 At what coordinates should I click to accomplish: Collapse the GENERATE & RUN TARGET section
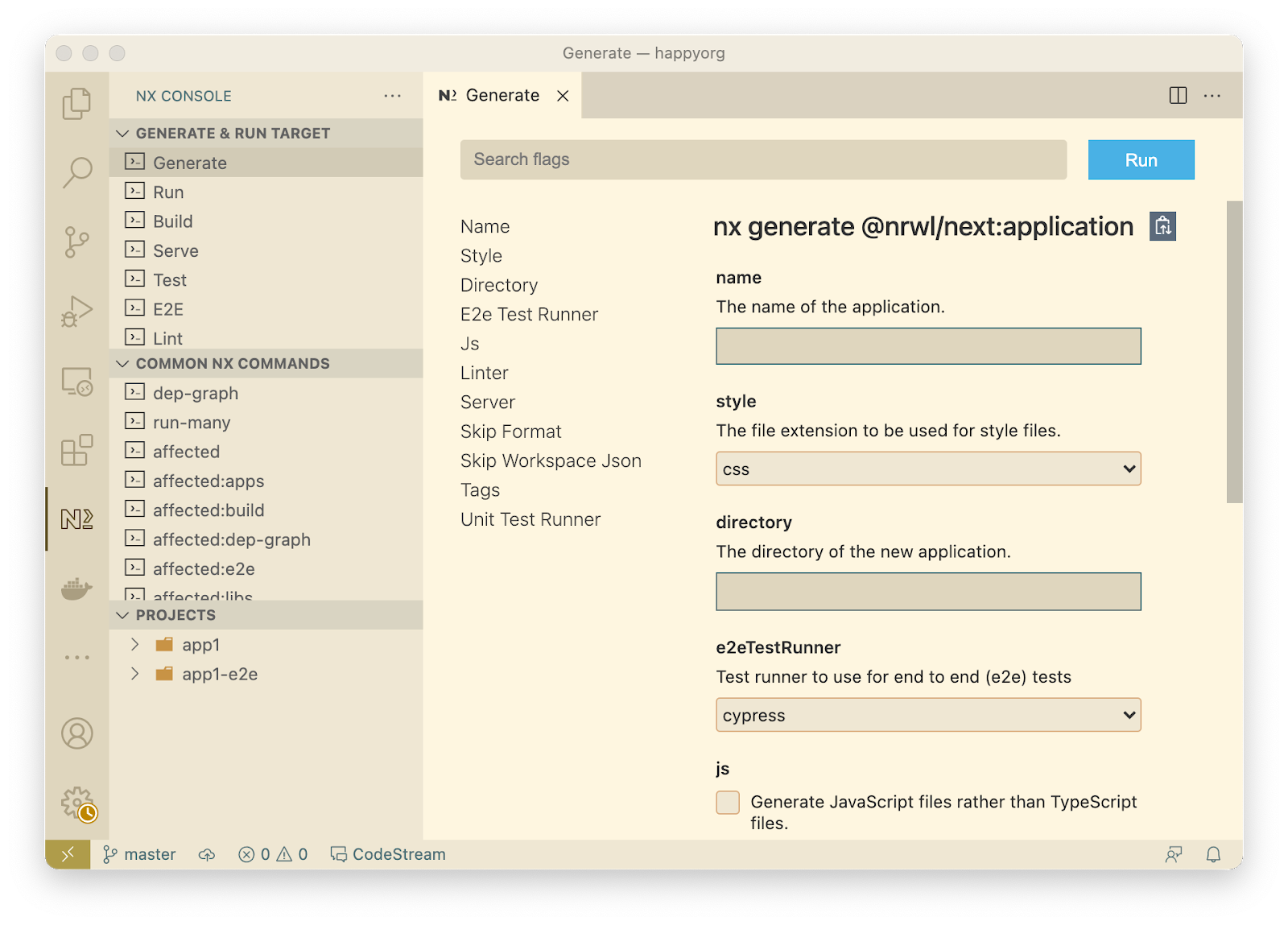[122, 133]
